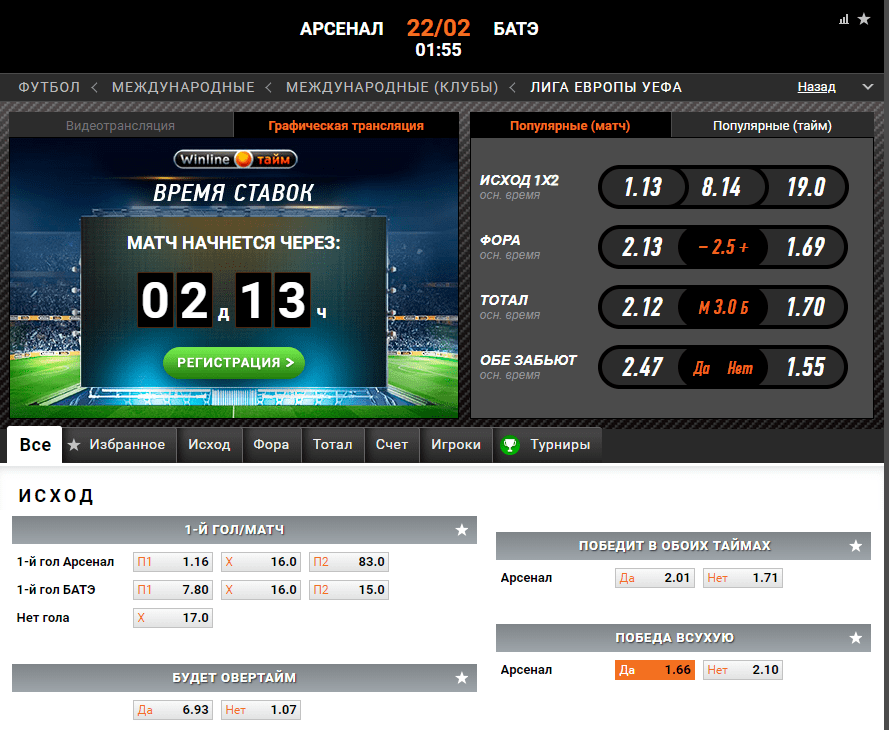The width and height of the screenshot is (889, 730).
Task: Select П2 15.0 for 1-й гол БАТЭ
Action: click(349, 590)
